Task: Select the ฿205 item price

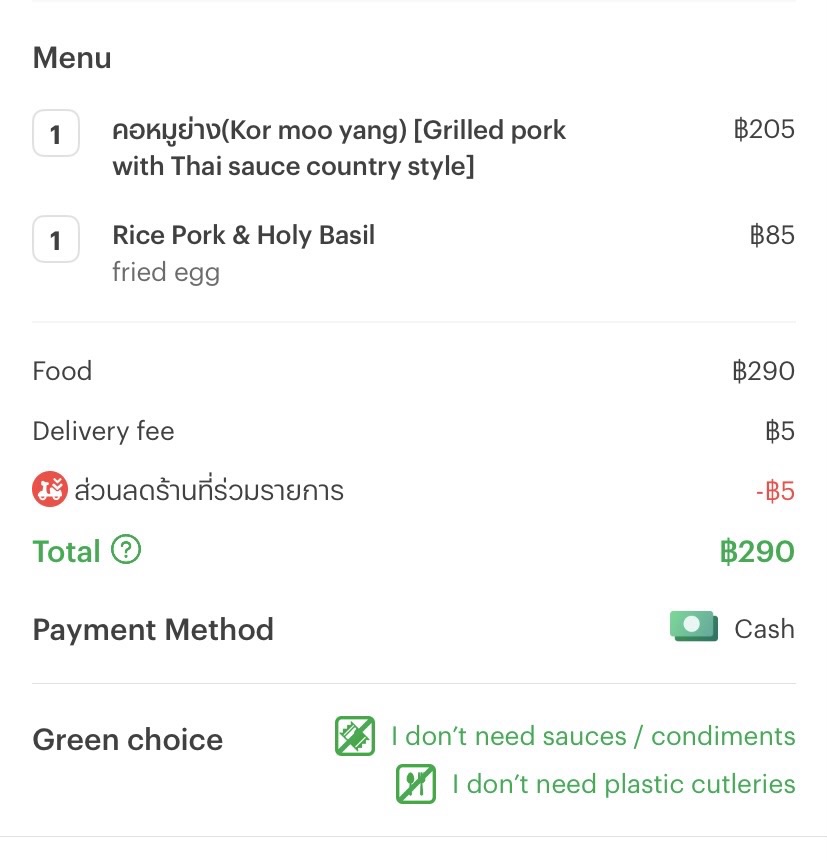Action: [764, 130]
